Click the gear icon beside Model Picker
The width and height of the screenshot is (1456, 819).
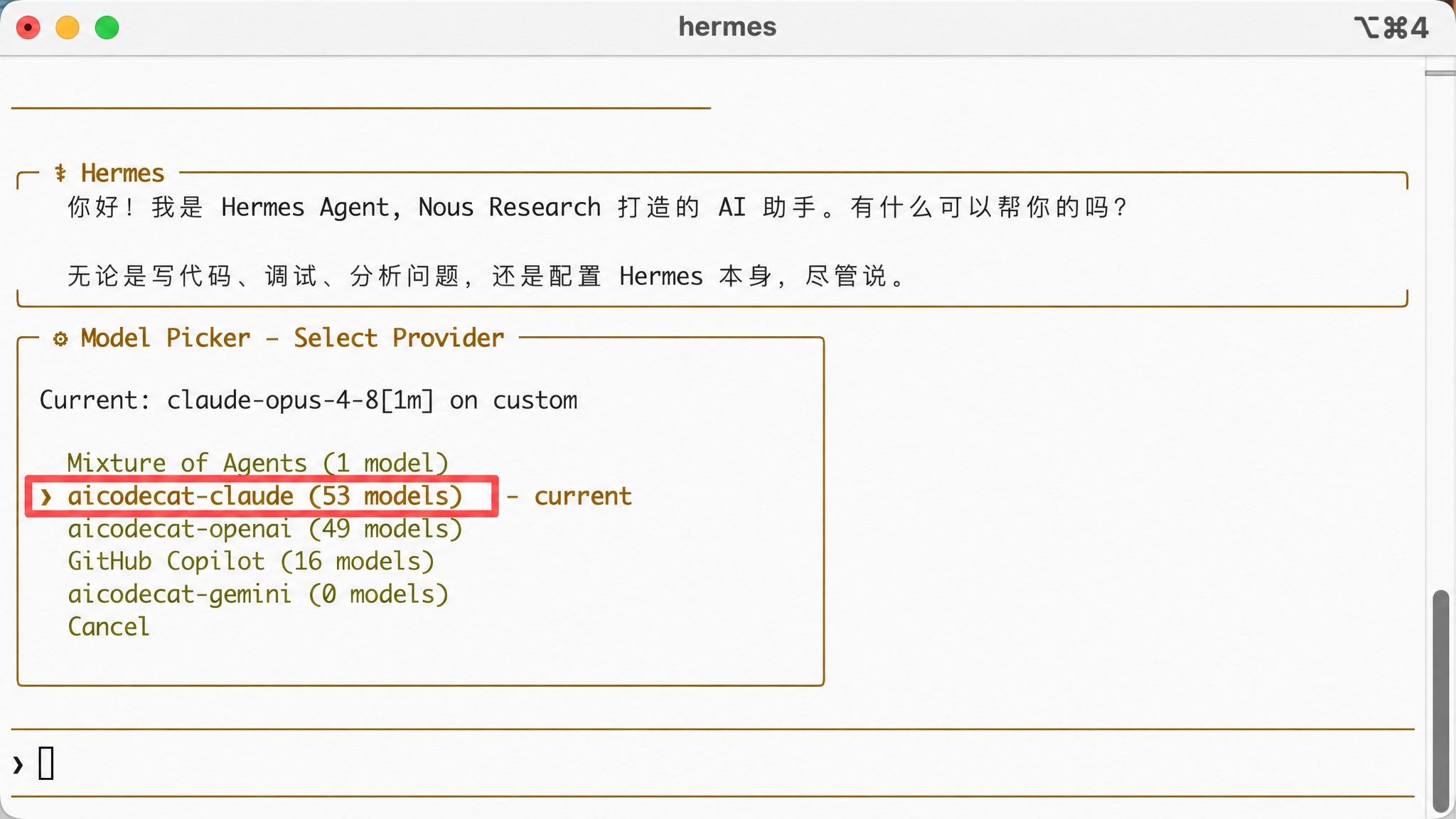point(60,338)
